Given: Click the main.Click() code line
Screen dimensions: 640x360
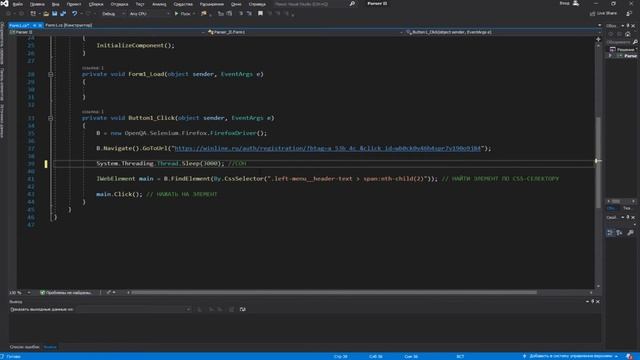Looking at the screenshot, I should 157,194.
